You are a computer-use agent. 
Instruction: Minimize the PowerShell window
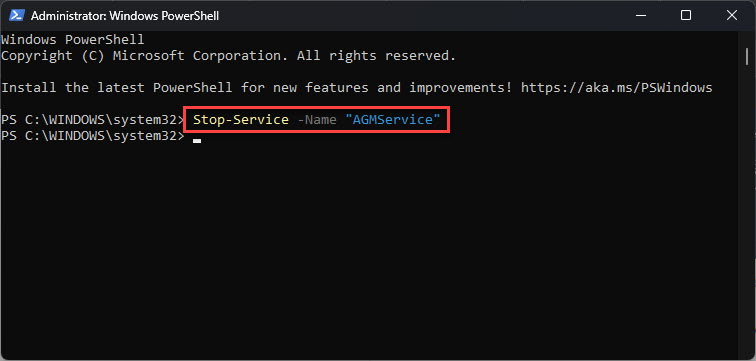(640, 15)
